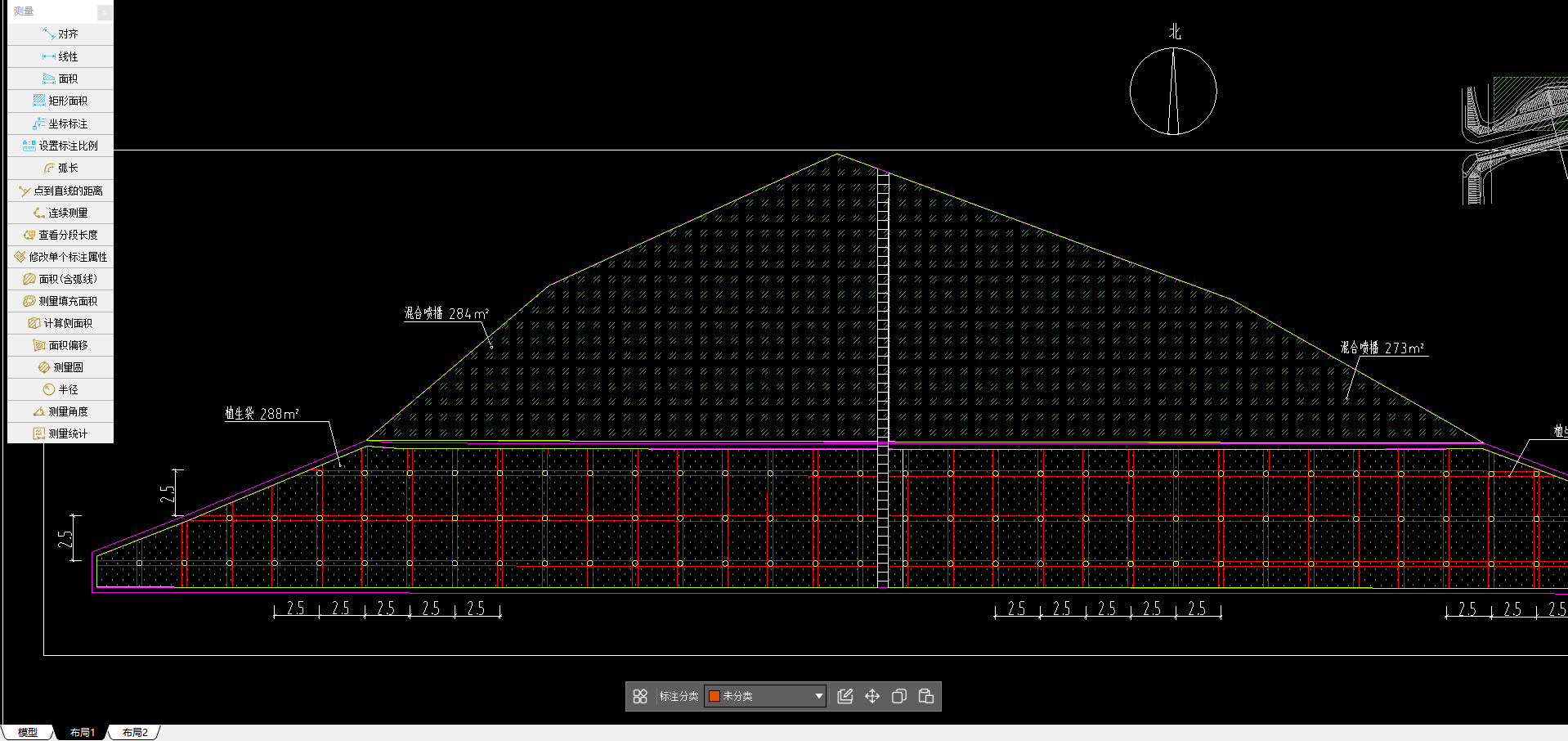Switch to the 模型 model tab
Screen dimensions: 1568x741
point(28,732)
